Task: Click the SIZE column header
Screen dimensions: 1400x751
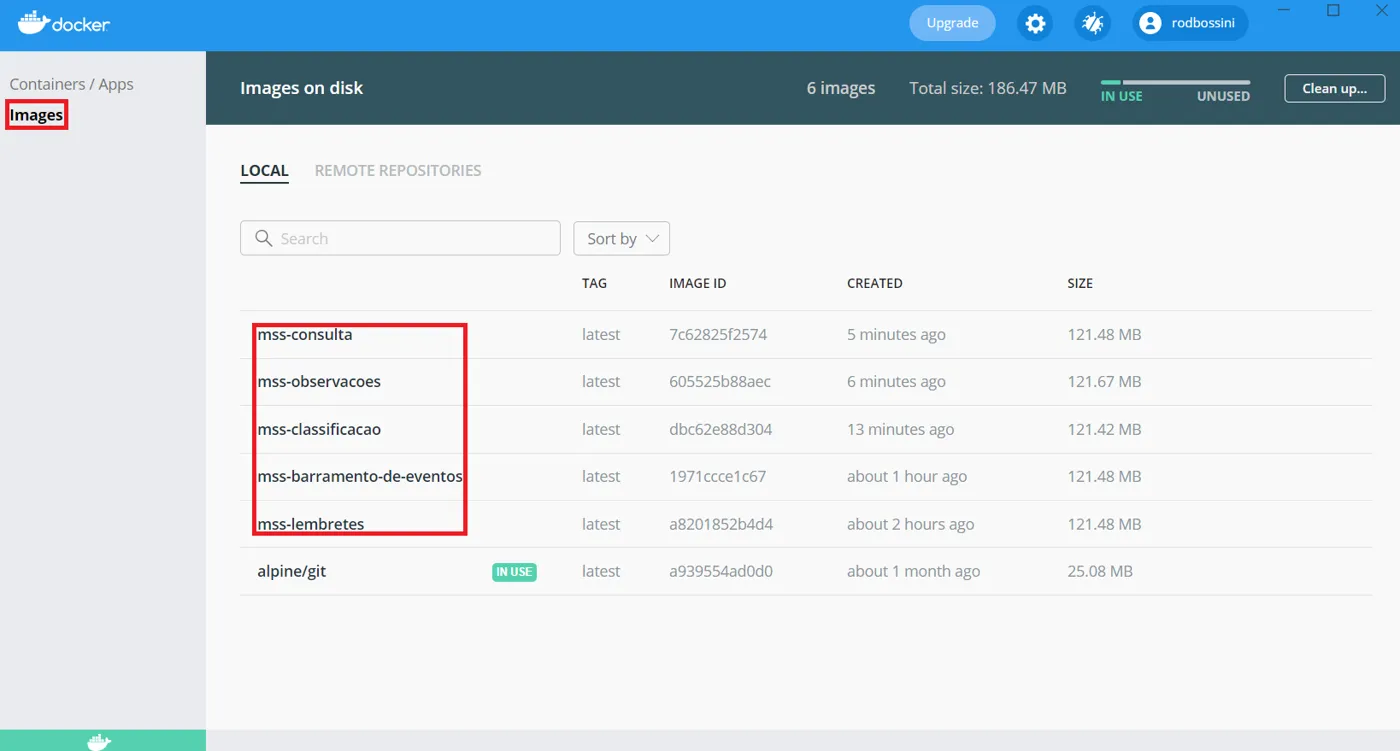Action: (x=1080, y=283)
